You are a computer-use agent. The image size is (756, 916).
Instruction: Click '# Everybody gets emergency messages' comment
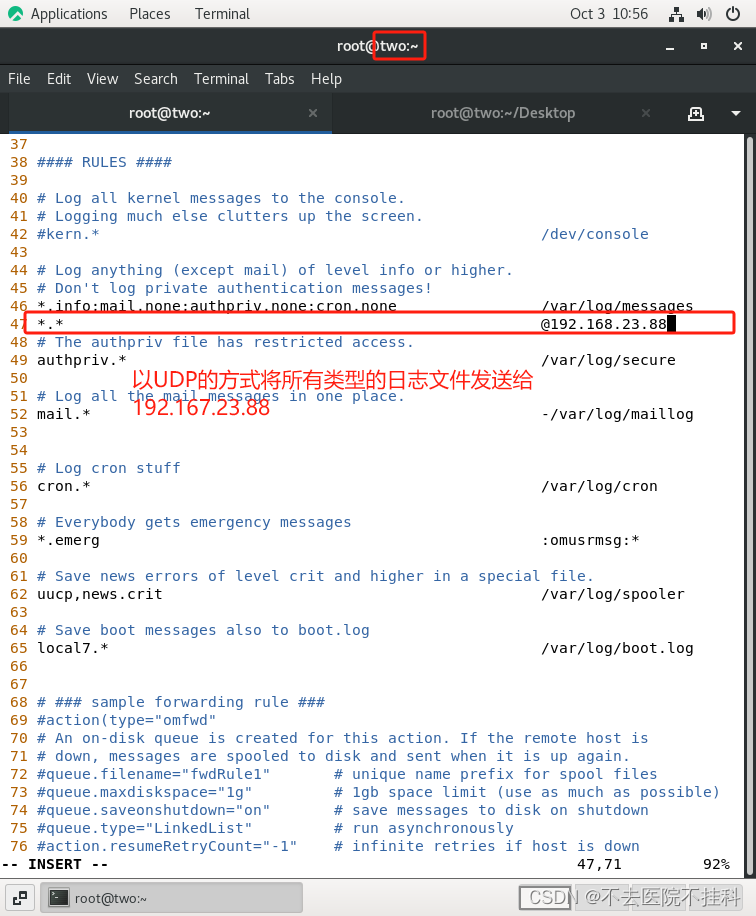(194, 522)
